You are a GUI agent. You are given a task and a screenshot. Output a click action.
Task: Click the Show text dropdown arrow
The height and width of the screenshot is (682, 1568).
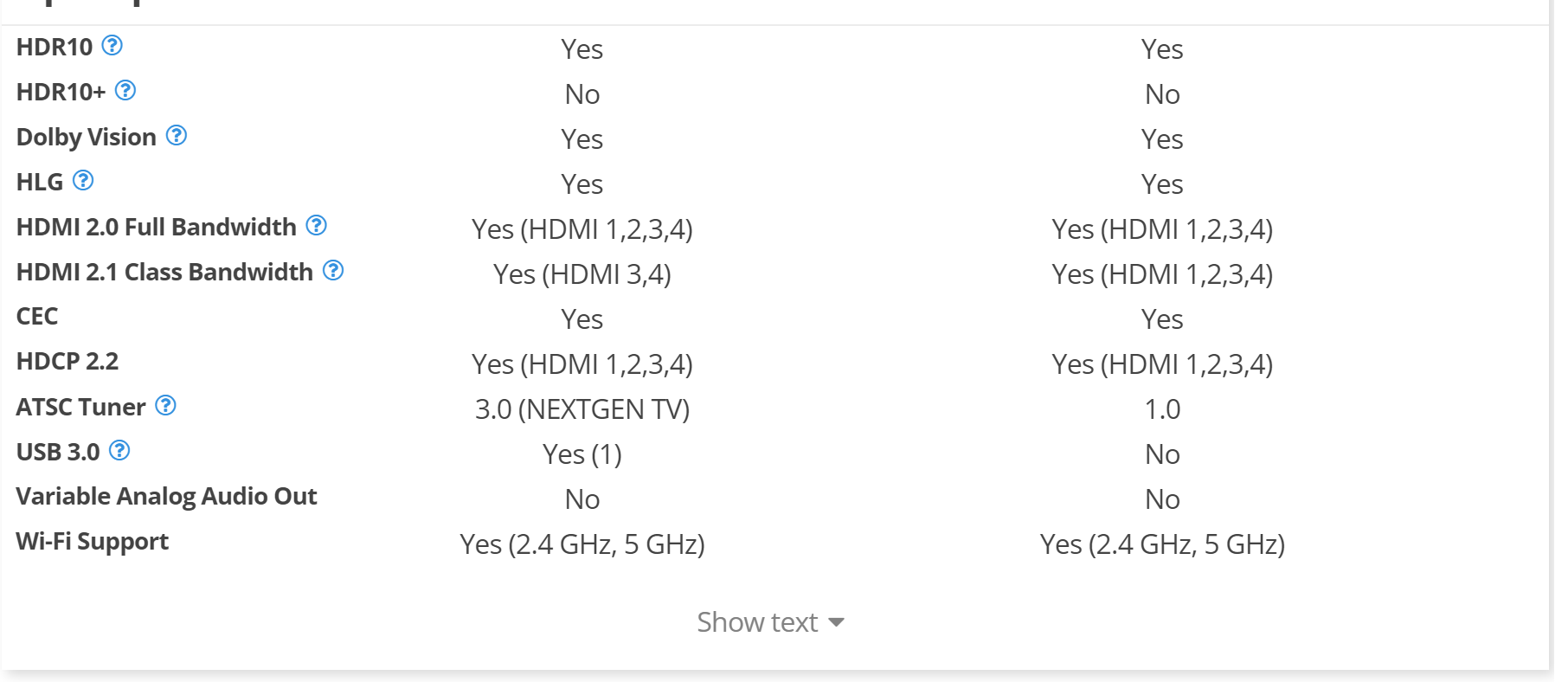coord(836,623)
